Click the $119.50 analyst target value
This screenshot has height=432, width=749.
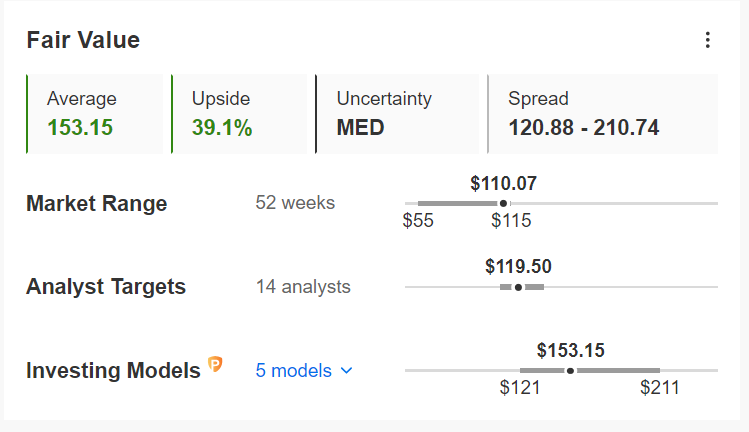coord(518,267)
